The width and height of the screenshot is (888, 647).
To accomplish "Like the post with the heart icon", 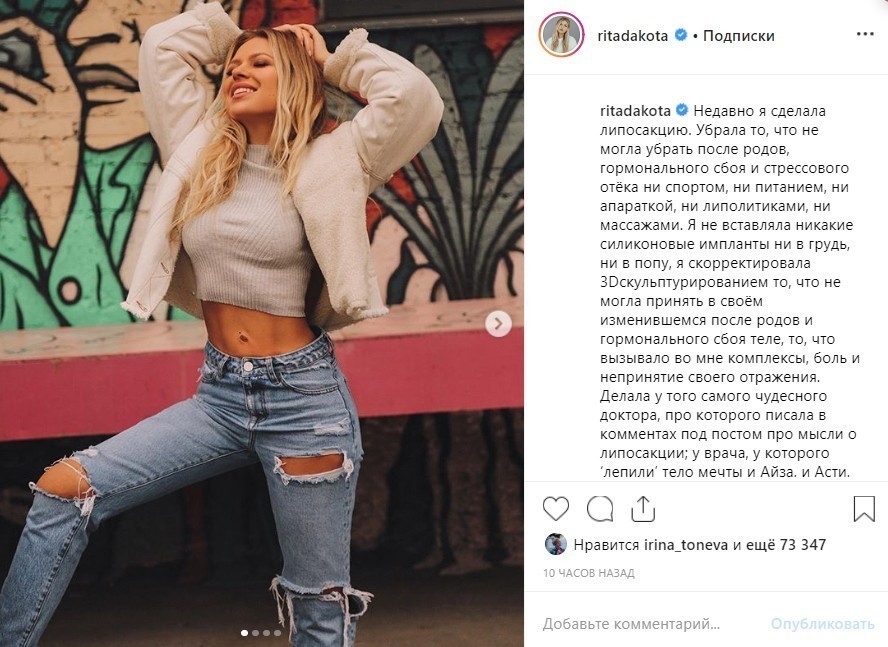I will 556,508.
